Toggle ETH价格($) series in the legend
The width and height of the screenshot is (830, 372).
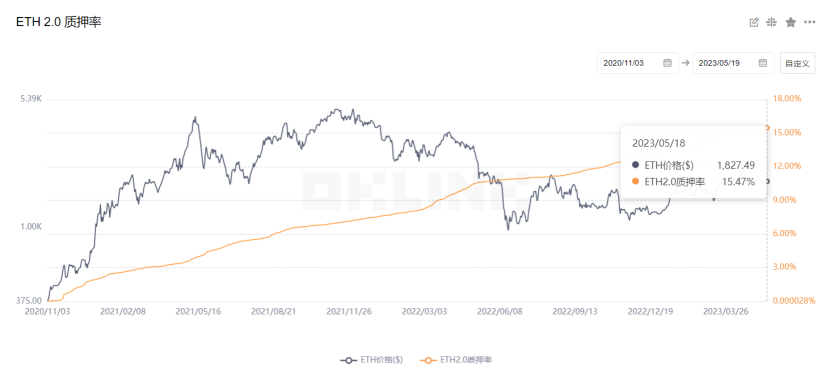(372, 360)
